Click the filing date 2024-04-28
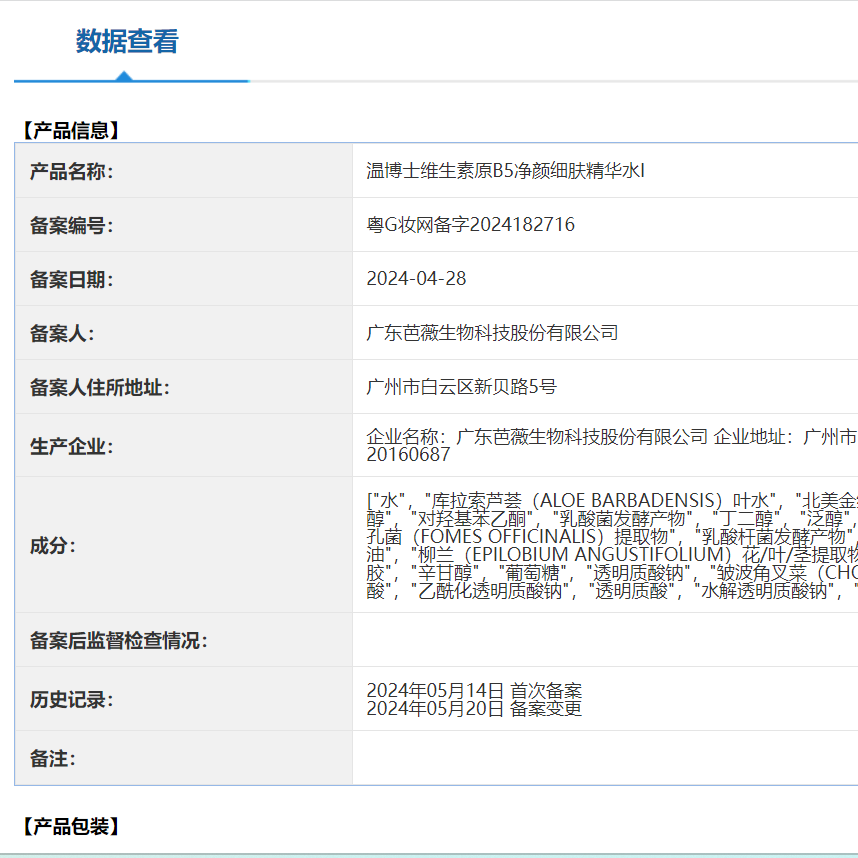This screenshot has height=858, width=858. 414,279
